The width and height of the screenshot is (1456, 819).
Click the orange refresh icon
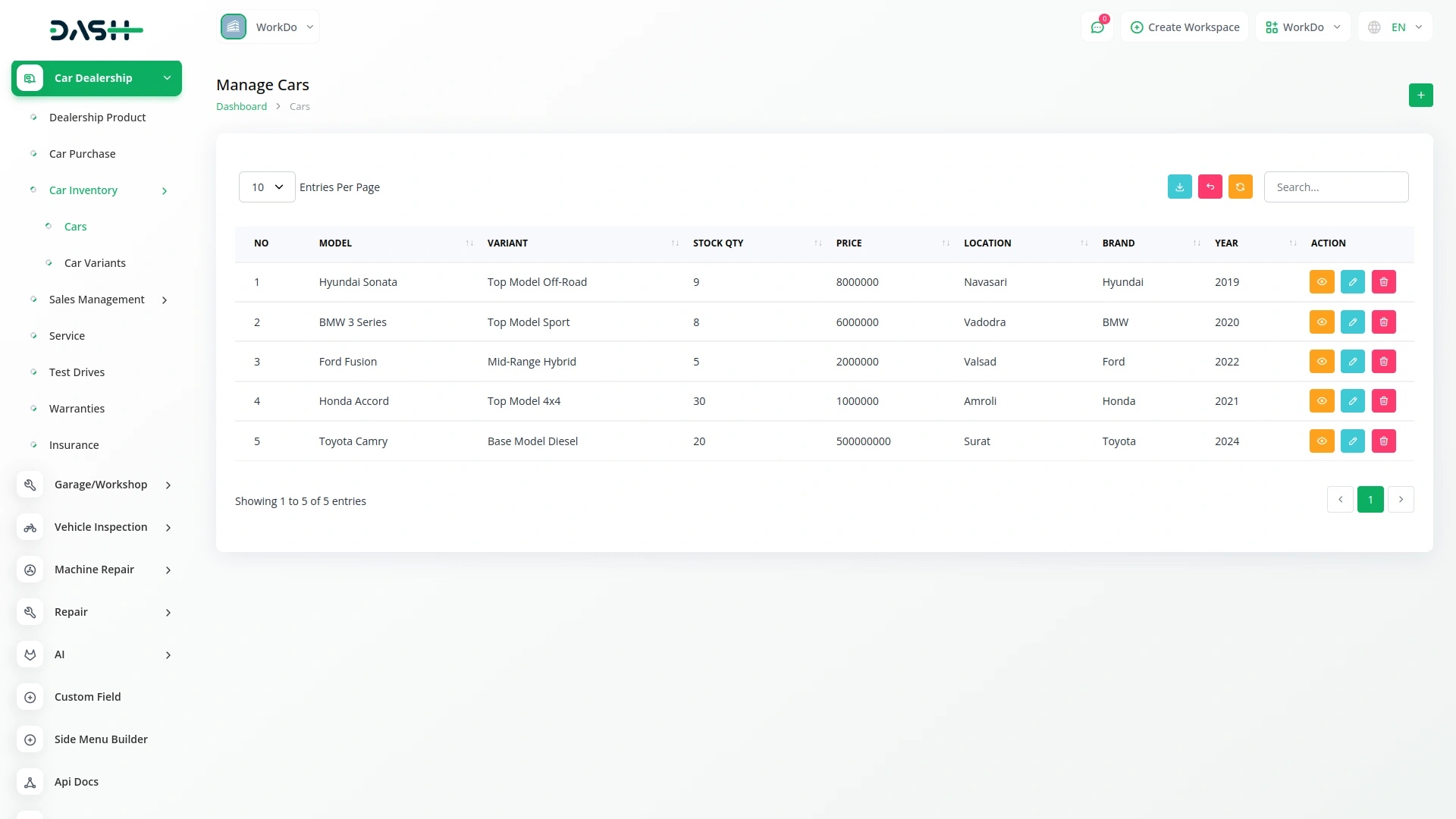(x=1240, y=187)
